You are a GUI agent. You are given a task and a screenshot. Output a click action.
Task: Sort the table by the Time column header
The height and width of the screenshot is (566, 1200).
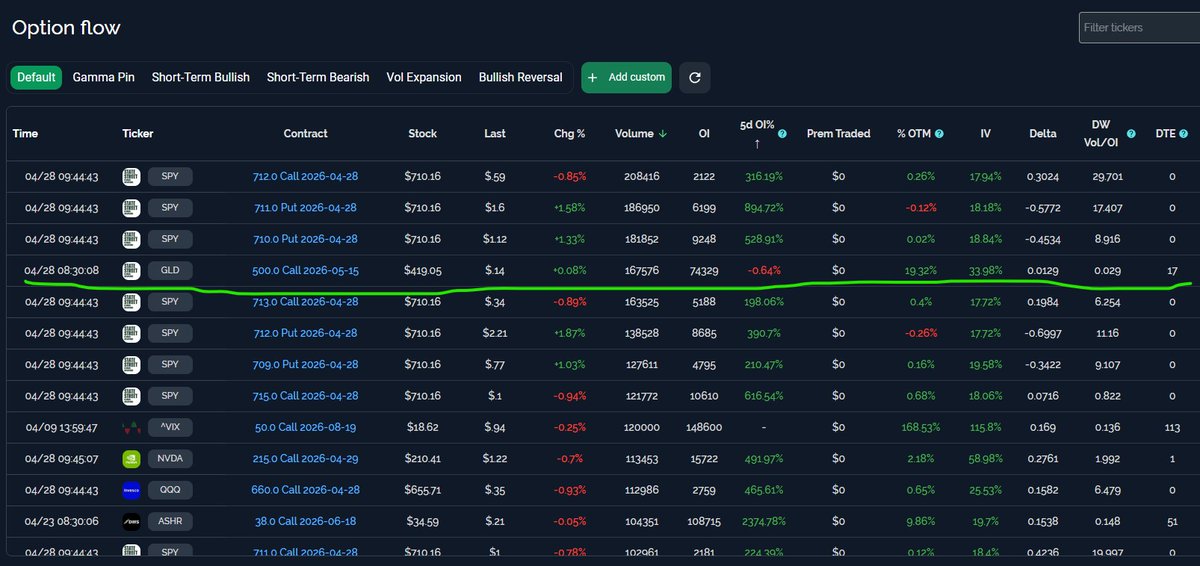click(x=25, y=133)
